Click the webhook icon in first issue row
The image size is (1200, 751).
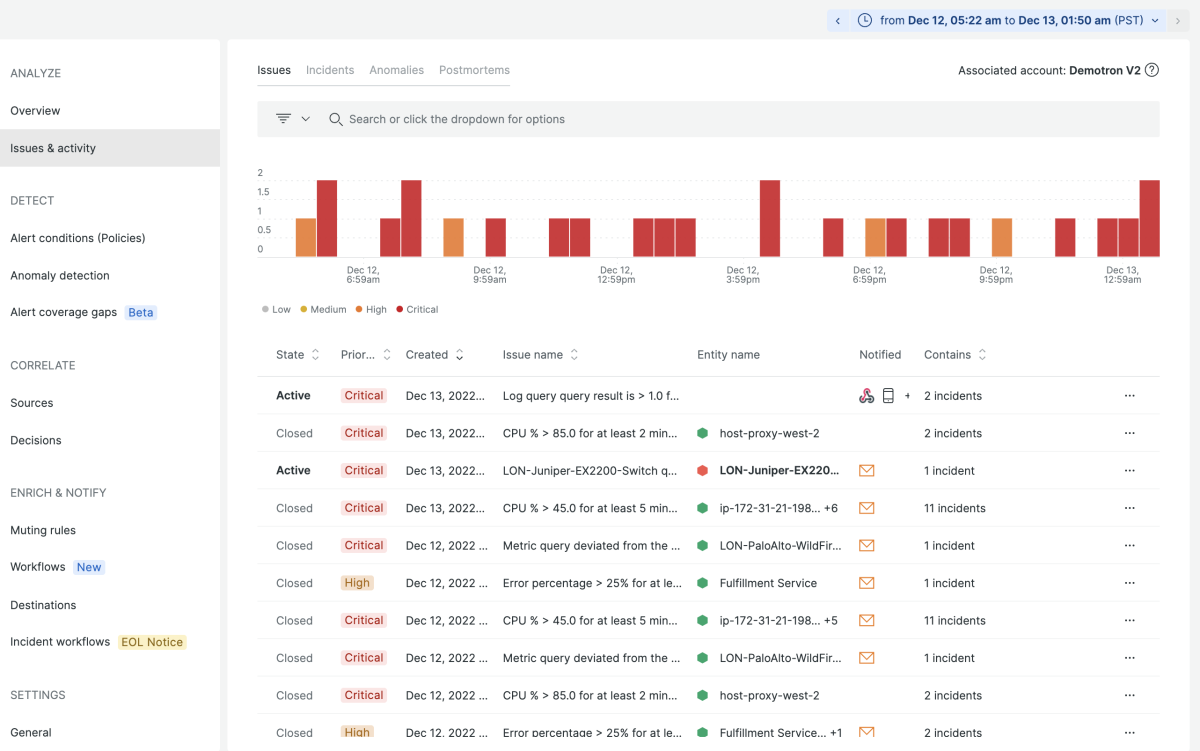click(867, 396)
